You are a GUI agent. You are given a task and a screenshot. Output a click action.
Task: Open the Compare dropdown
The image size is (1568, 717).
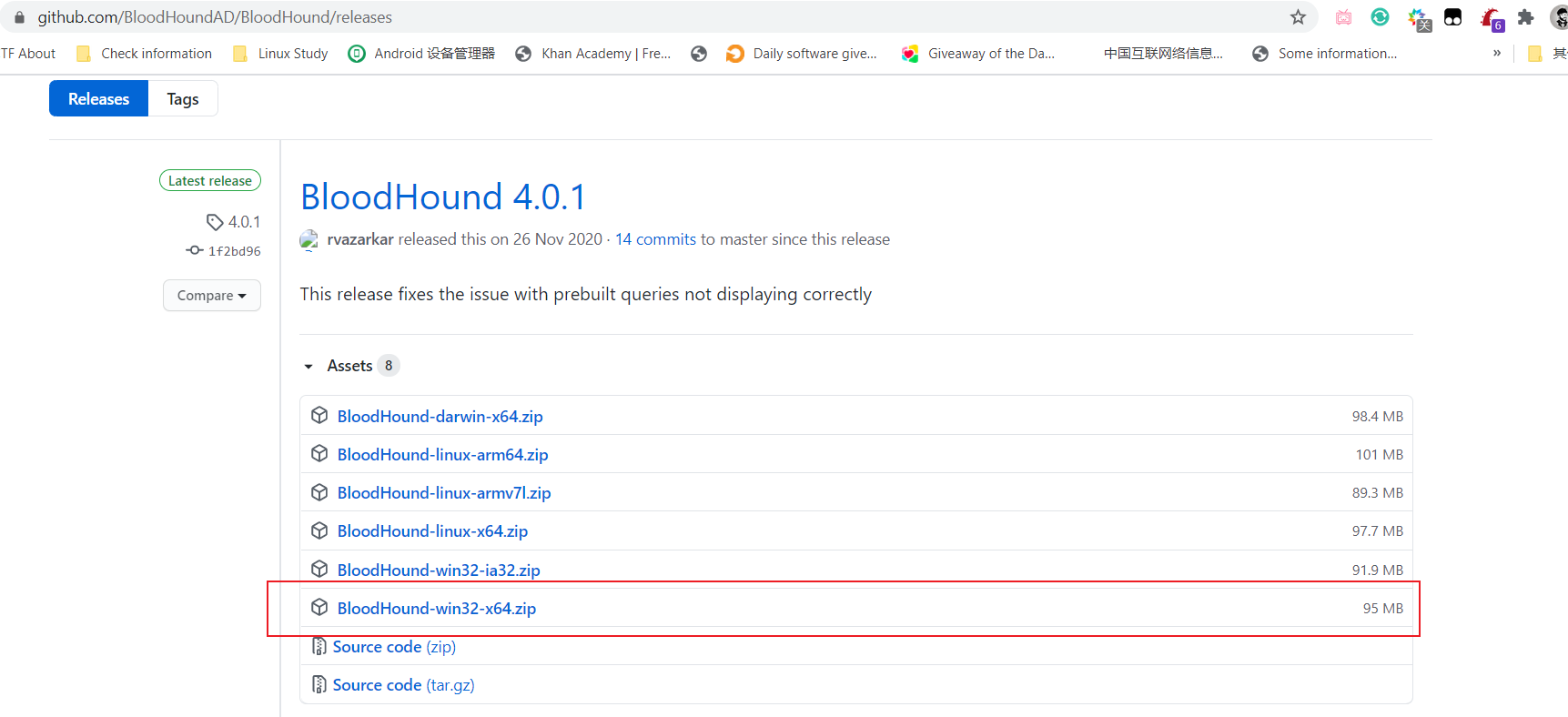pos(211,296)
